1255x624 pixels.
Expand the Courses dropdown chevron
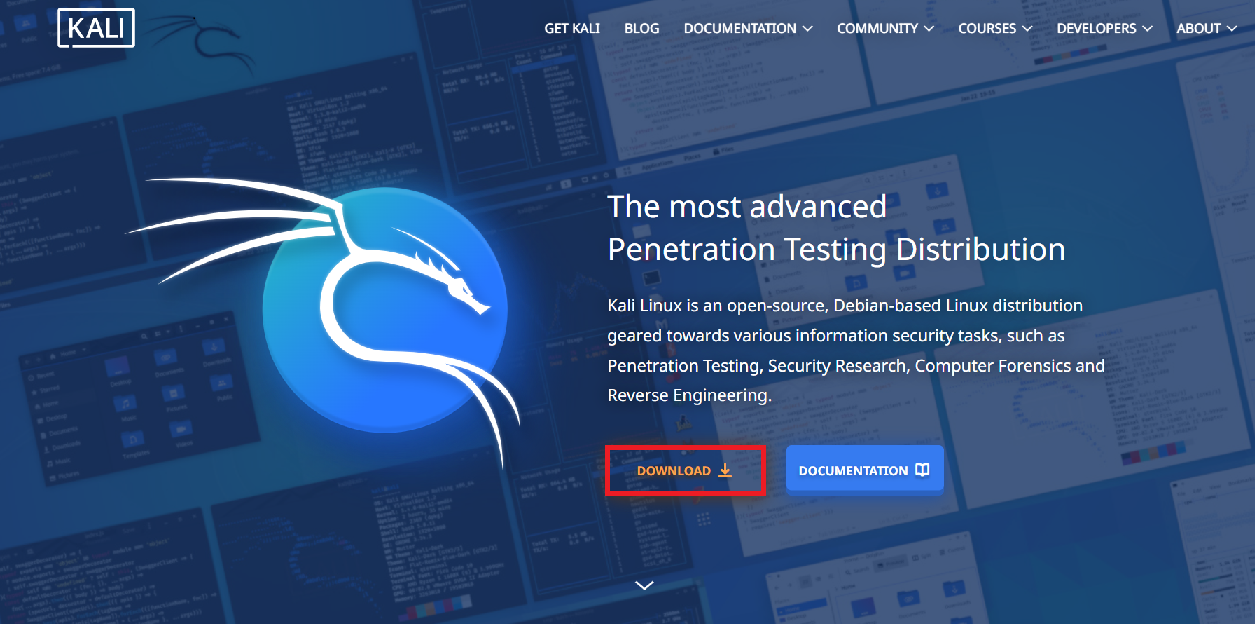[1027, 29]
